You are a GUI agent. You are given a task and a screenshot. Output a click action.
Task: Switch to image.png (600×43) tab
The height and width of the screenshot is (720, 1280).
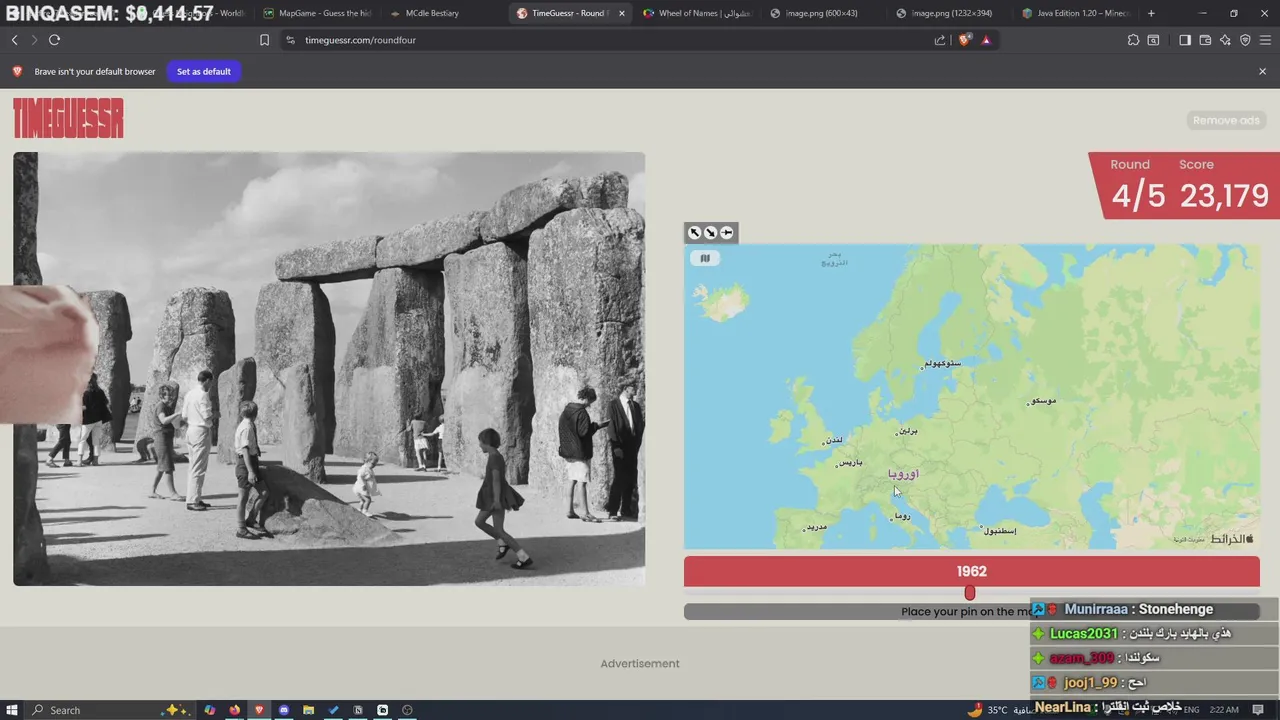(x=822, y=13)
